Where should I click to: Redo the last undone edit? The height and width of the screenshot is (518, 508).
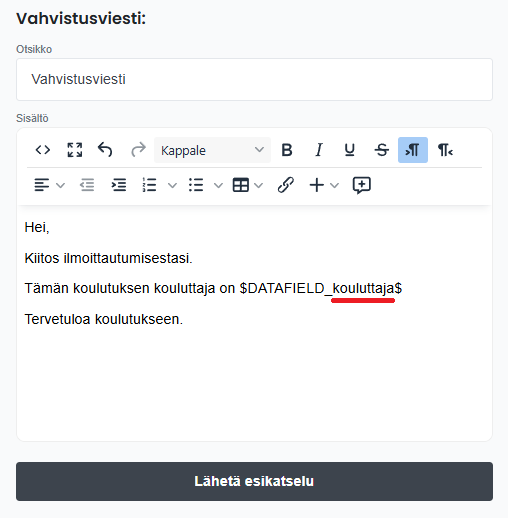(138, 150)
